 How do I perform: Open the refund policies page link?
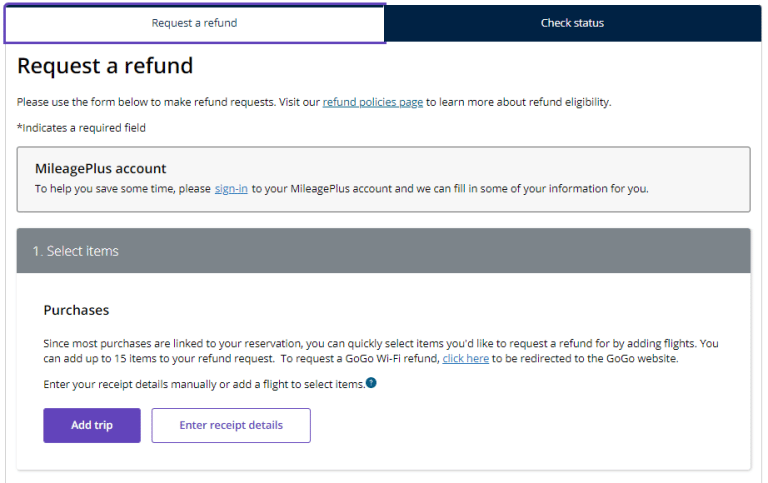(373, 102)
